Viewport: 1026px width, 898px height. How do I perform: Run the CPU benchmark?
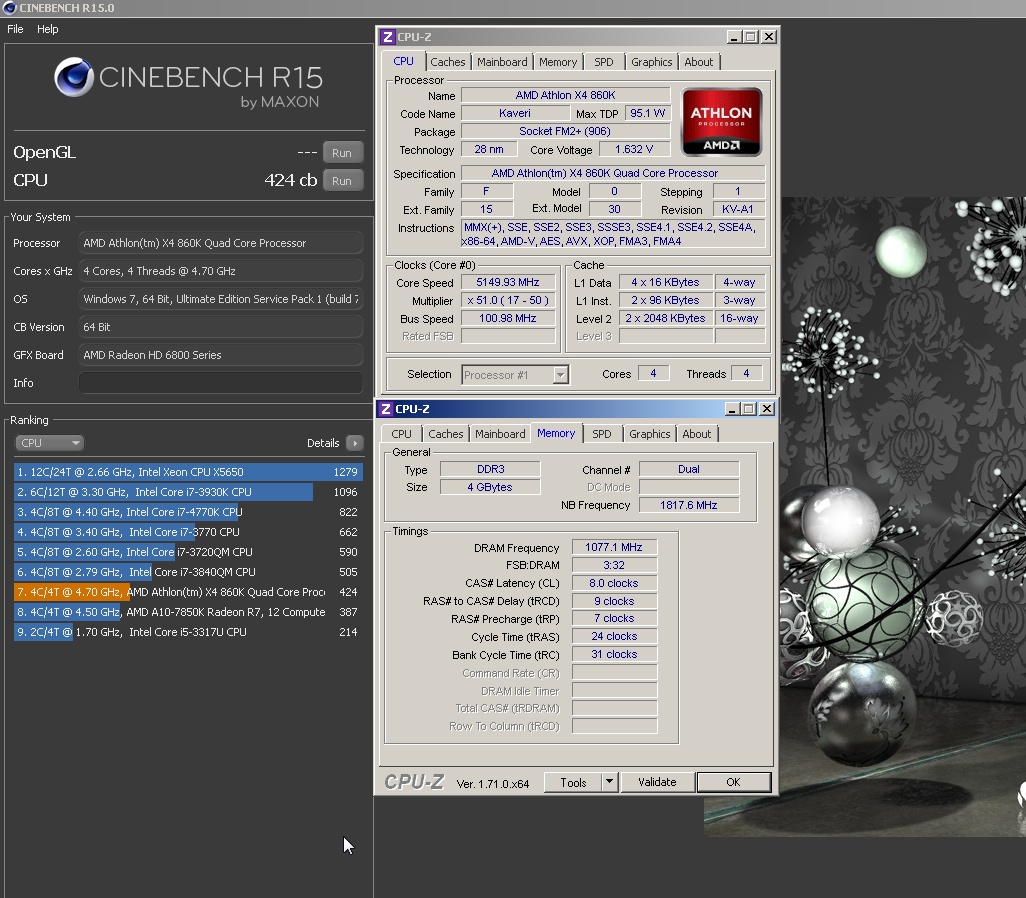pos(342,181)
